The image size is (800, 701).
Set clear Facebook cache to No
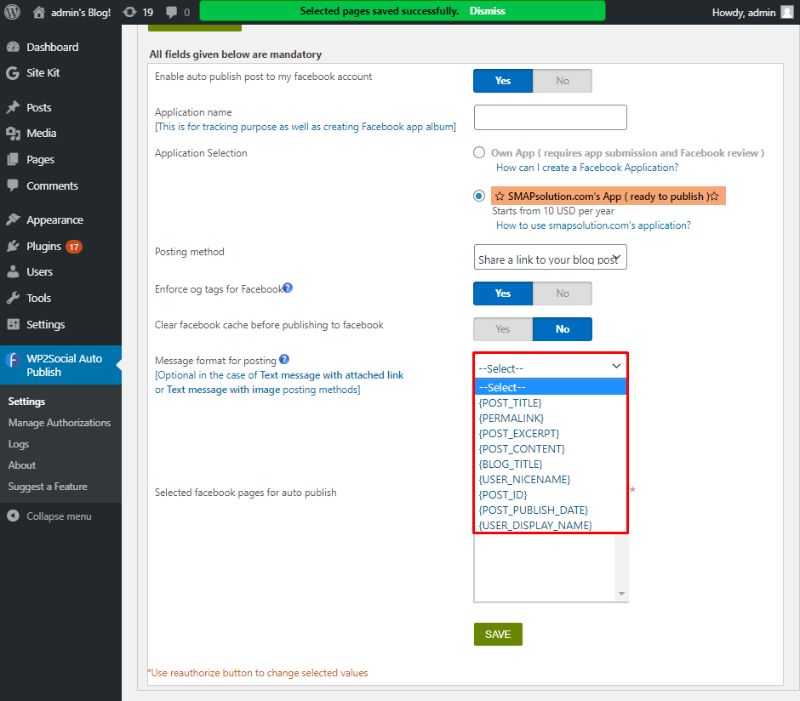562,329
